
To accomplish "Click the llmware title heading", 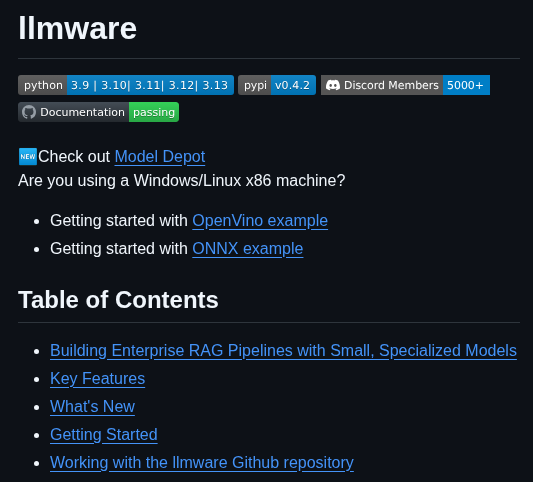I will click(x=78, y=29).
